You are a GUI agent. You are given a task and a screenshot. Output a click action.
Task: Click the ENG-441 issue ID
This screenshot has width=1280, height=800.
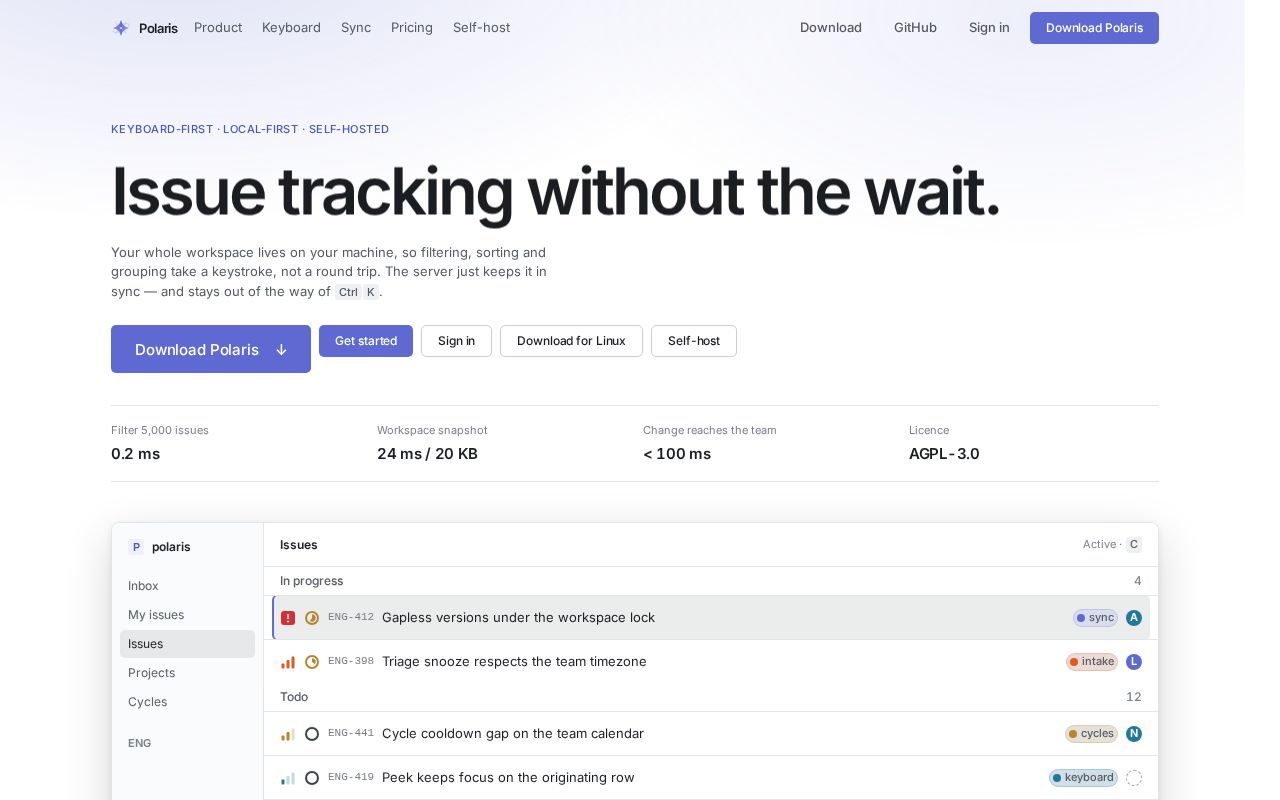(x=351, y=734)
